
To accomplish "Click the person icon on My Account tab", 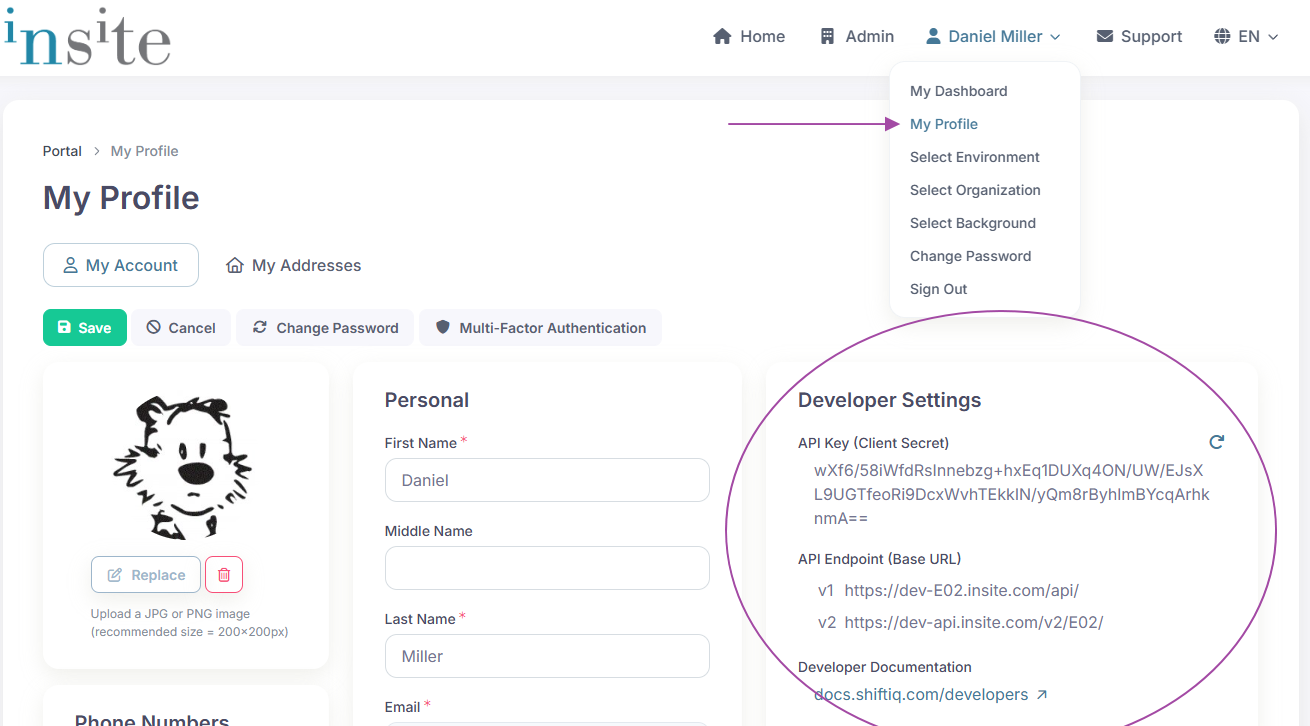I will click(70, 265).
